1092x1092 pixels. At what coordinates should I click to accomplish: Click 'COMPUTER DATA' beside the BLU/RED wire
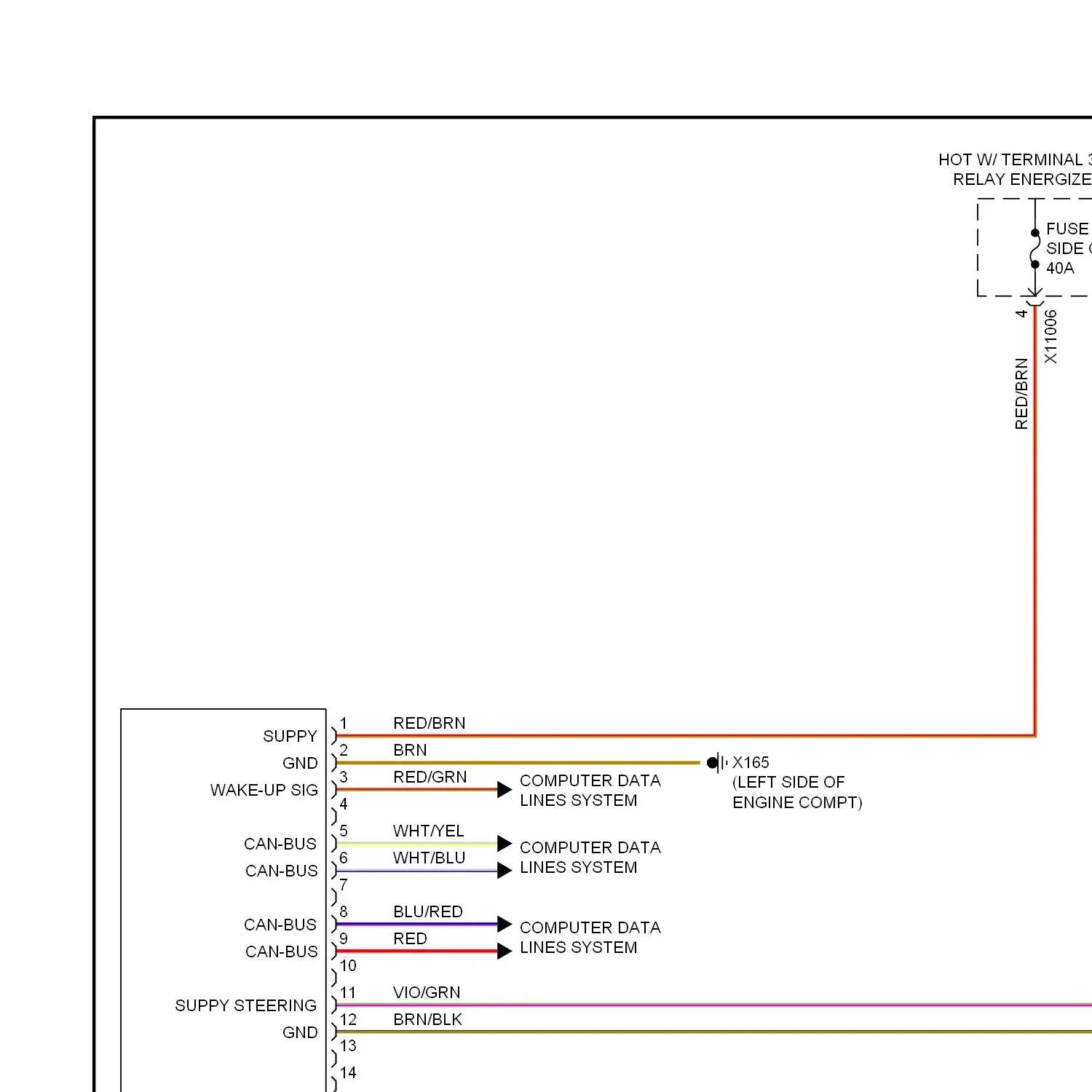(x=590, y=927)
